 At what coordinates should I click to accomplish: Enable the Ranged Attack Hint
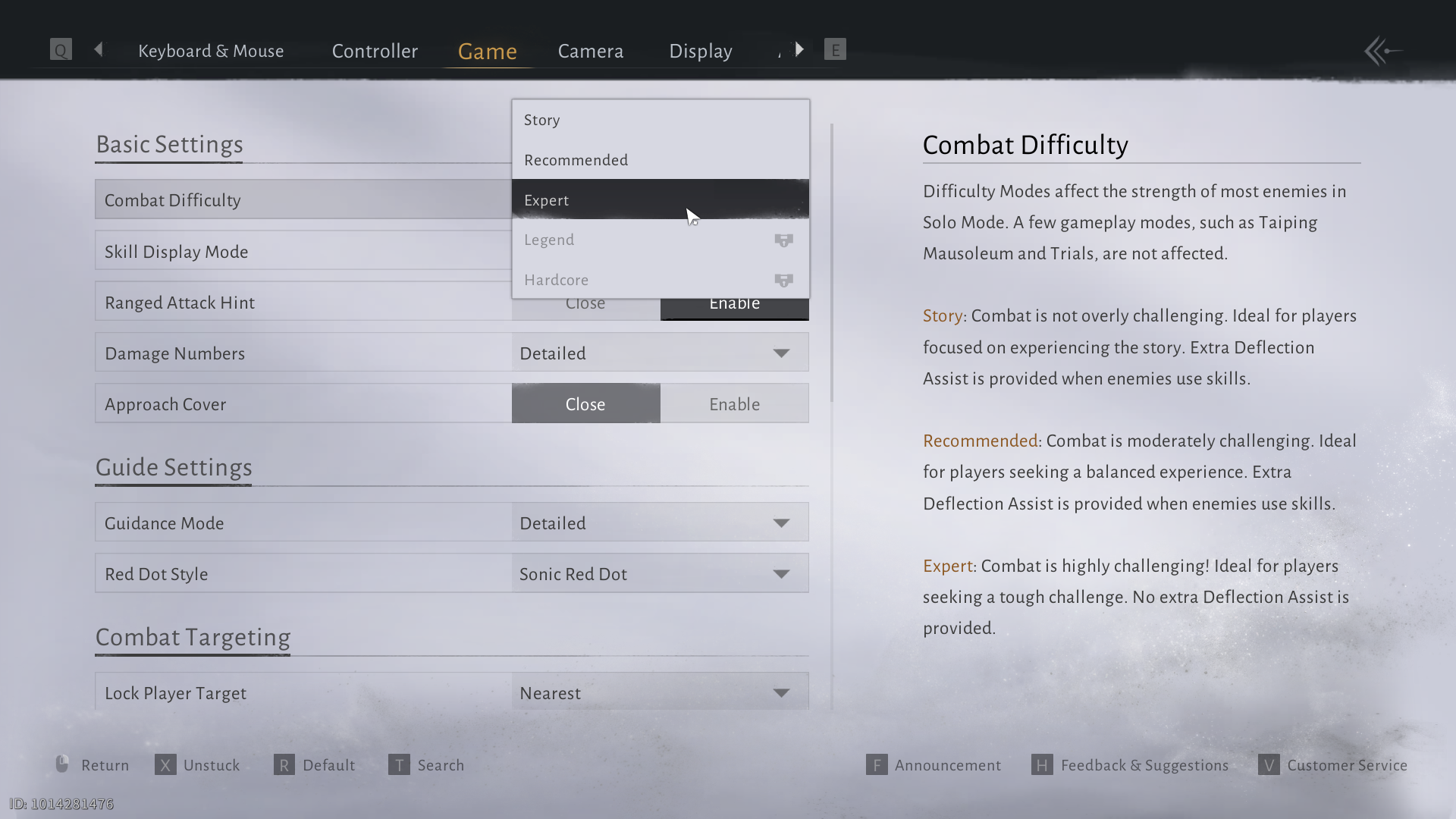click(x=734, y=309)
